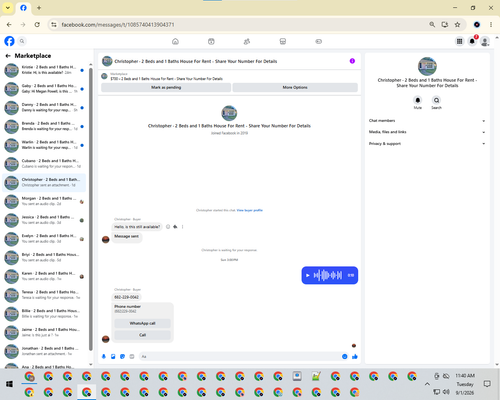Open a new browser tab
This screenshot has width=500, height=400.
39,8
